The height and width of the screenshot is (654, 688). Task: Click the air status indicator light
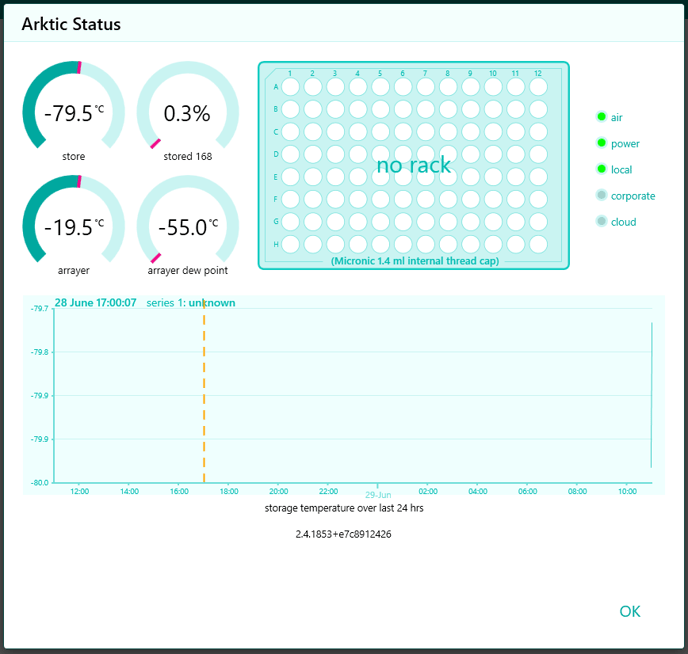pyautogui.click(x=602, y=117)
